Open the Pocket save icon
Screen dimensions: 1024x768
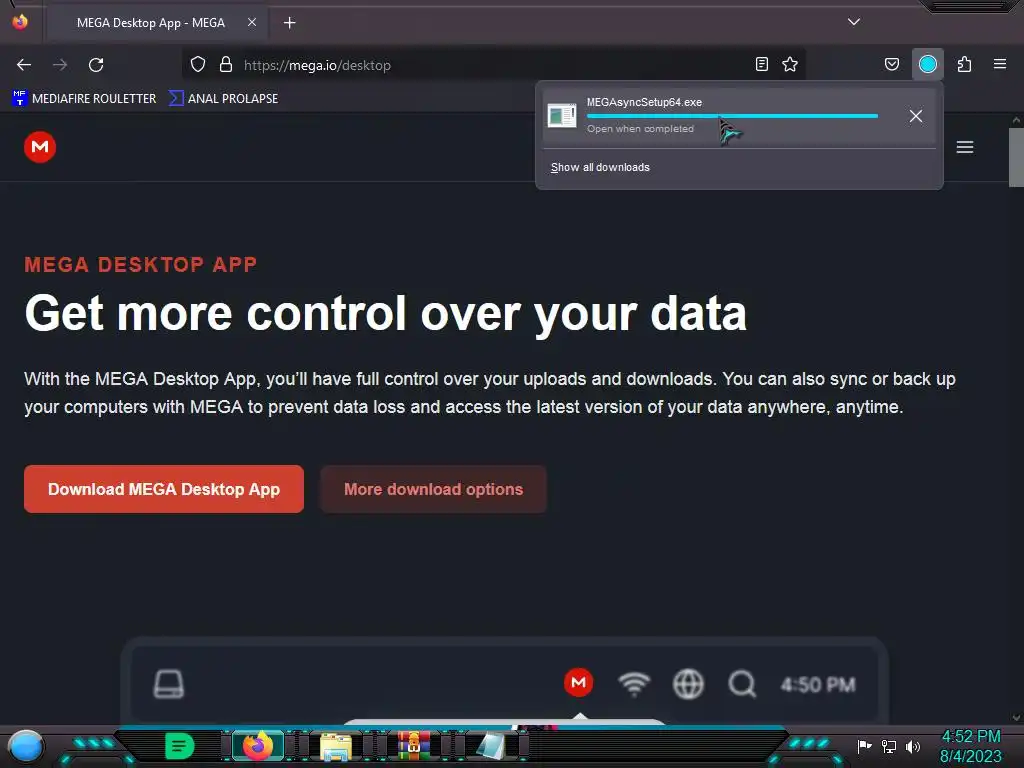[x=892, y=64]
